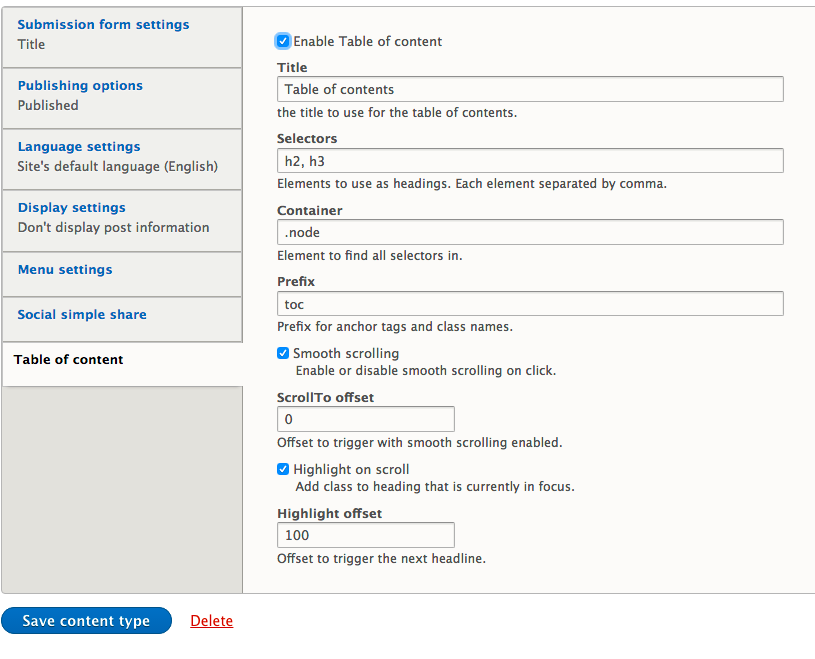Click the Container field with .node
The image size is (815, 659).
[530, 232]
